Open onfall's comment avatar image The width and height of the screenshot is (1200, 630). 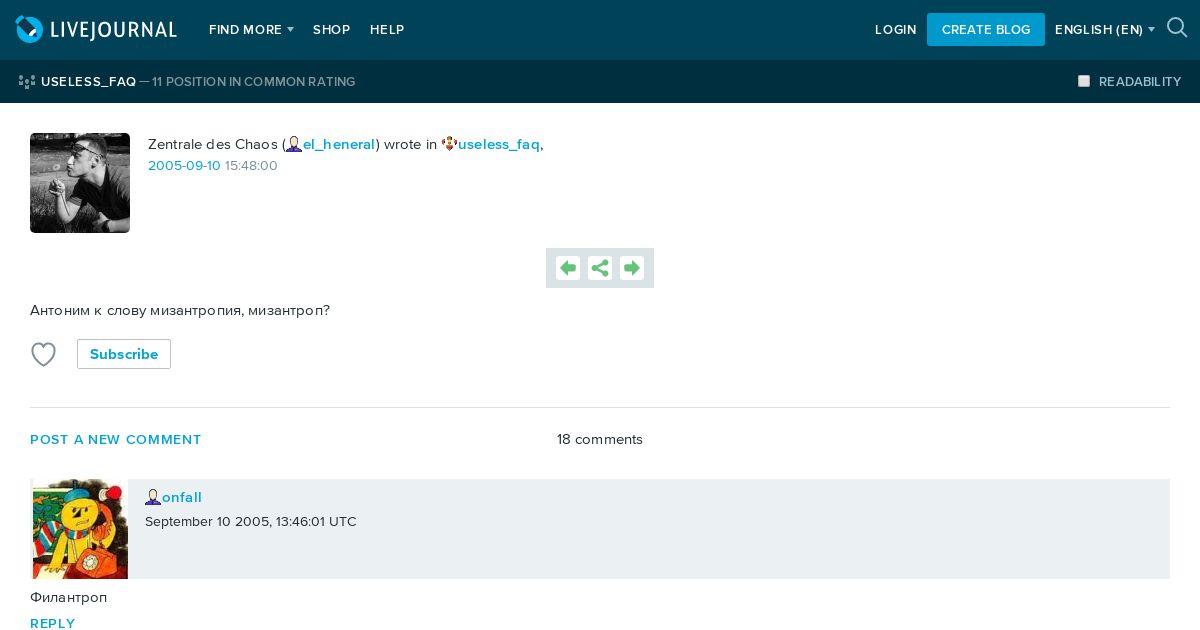[80, 529]
